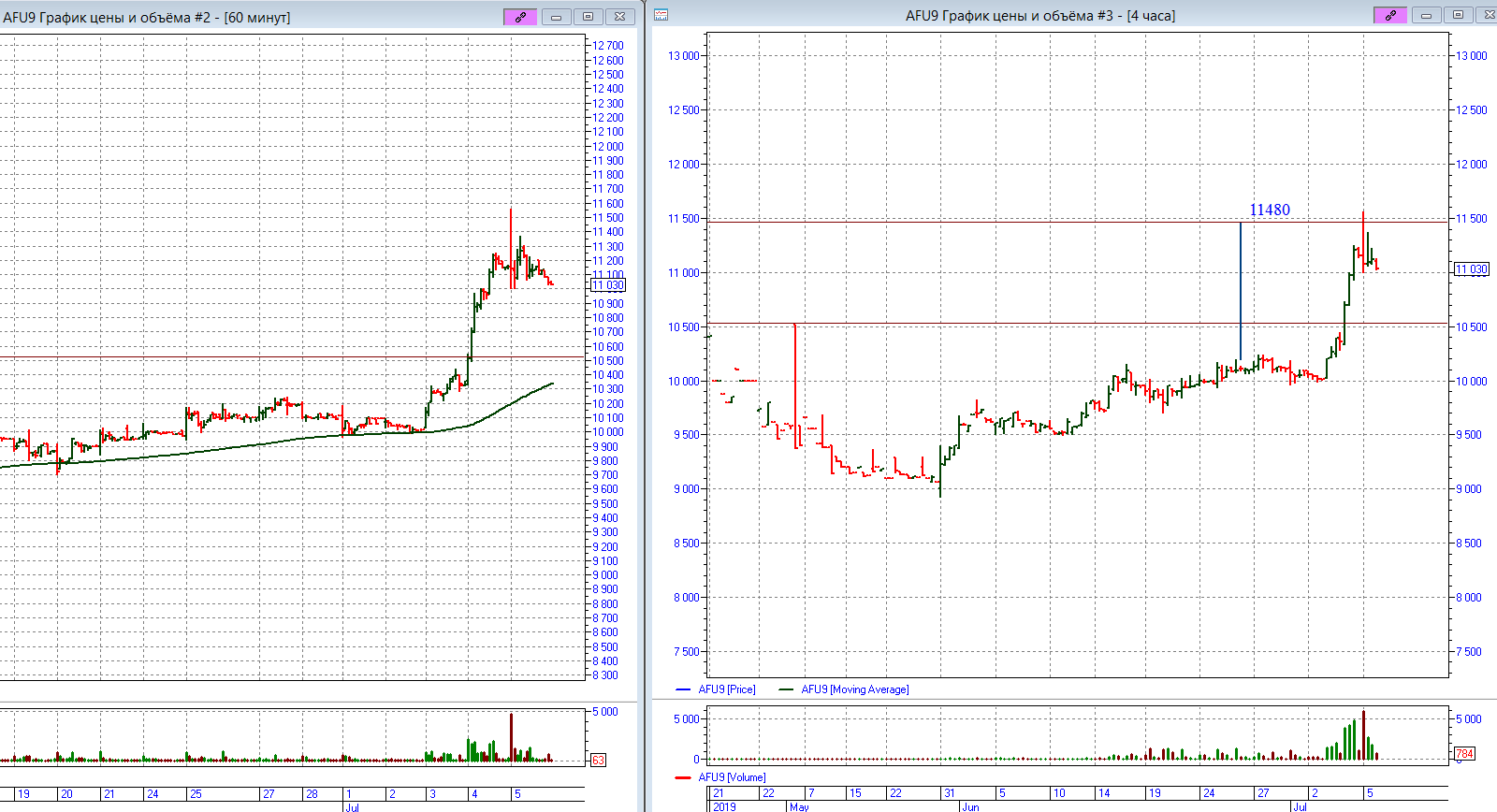
Task: Click the red 784 volume value tag
Action: click(x=1464, y=753)
